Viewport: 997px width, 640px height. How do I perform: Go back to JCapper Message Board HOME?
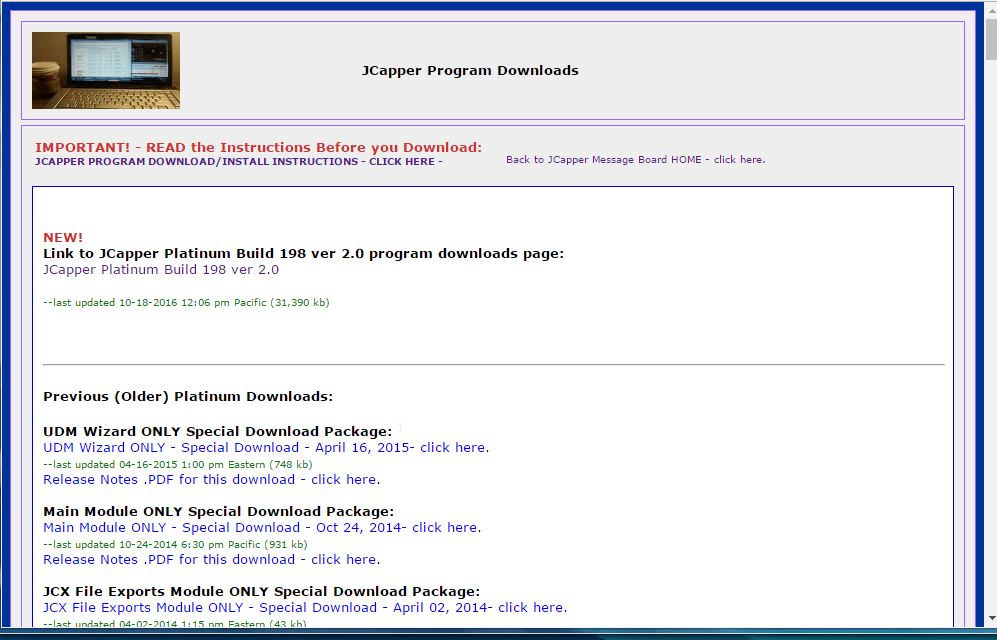[635, 160]
